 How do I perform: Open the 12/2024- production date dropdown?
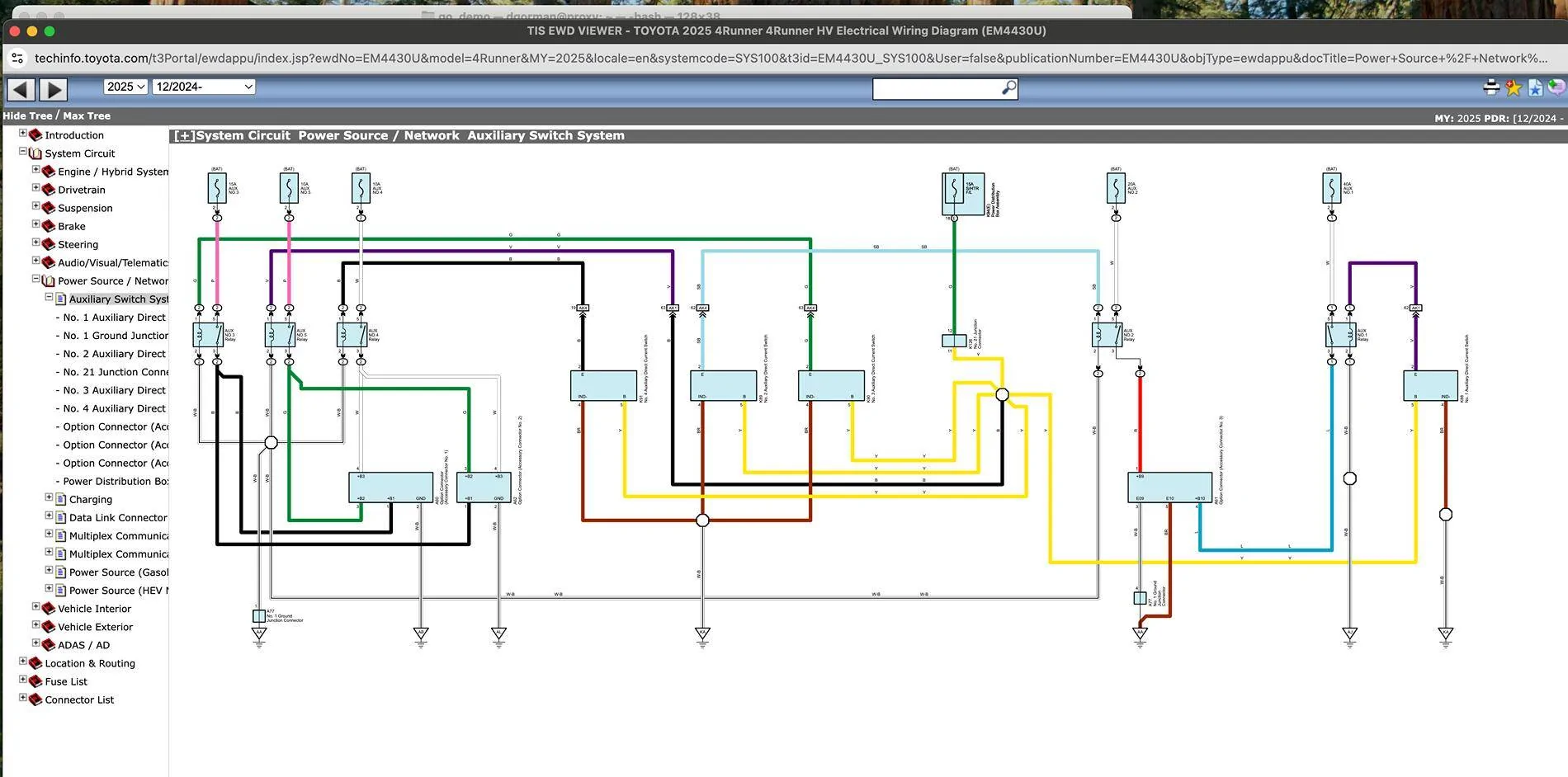pyautogui.click(x=203, y=87)
